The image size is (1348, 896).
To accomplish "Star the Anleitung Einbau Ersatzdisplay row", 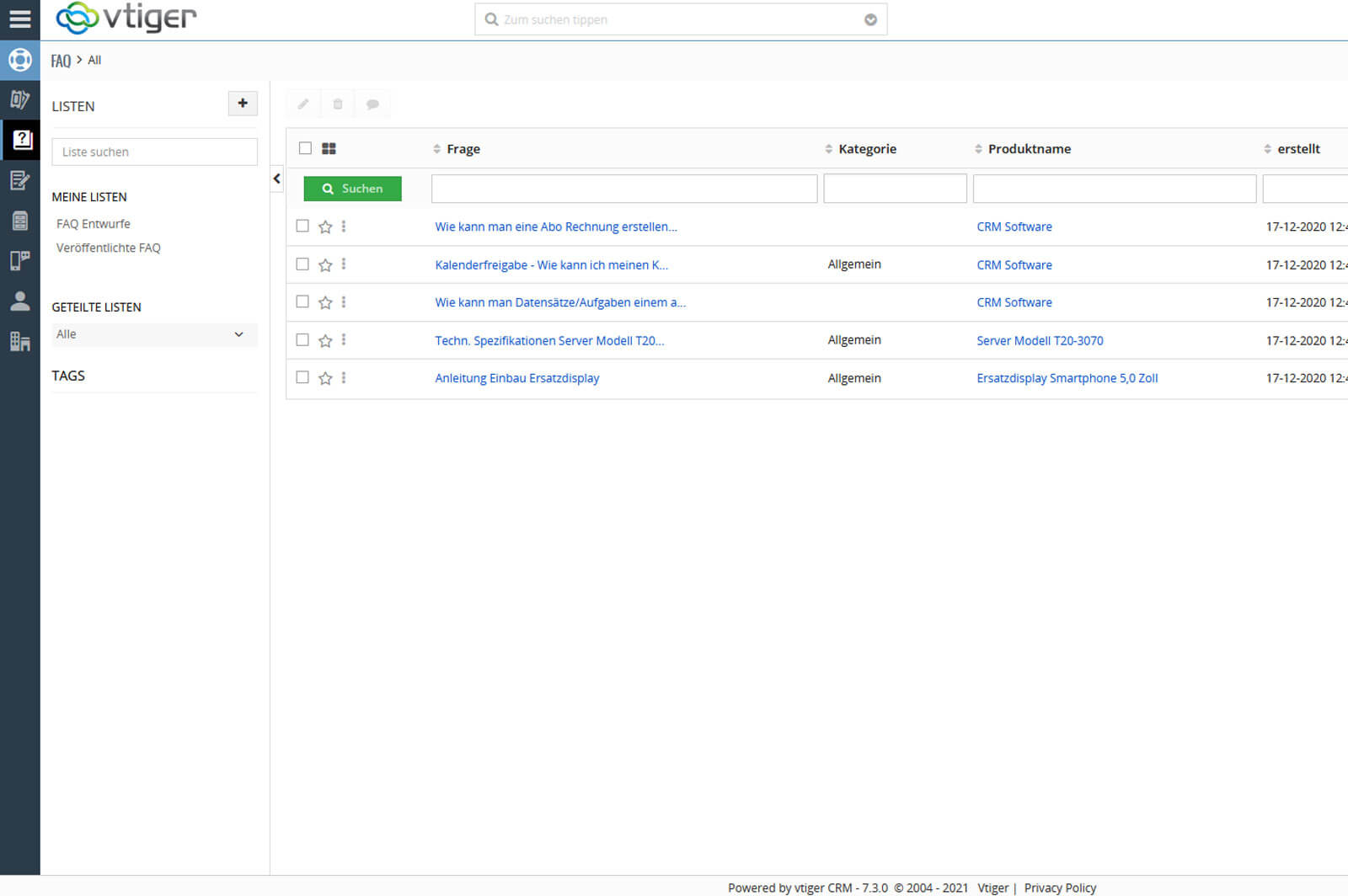I will tap(325, 379).
